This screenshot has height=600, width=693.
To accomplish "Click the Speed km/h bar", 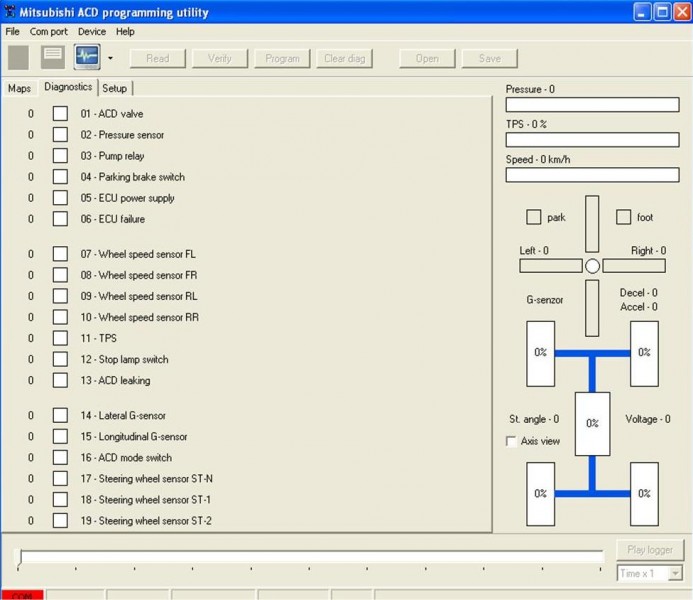I will point(592,175).
